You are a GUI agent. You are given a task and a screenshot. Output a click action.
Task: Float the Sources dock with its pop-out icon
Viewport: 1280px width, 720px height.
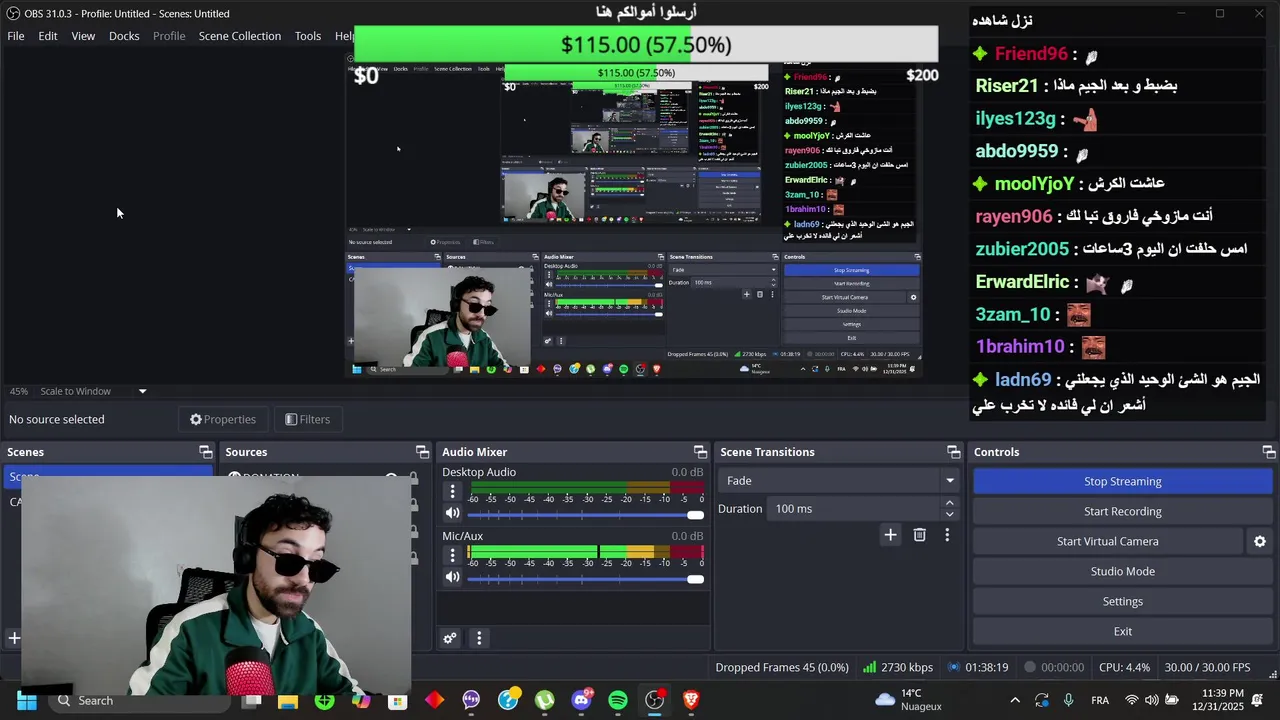coord(422,452)
